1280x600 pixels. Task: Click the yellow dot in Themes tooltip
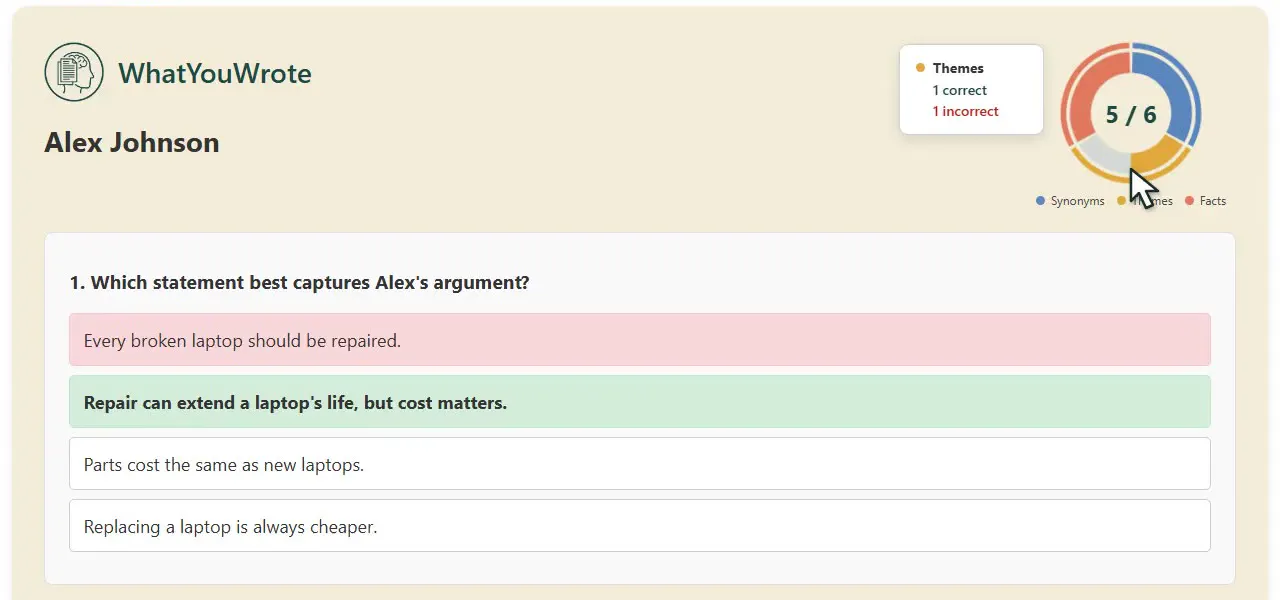[920, 68]
